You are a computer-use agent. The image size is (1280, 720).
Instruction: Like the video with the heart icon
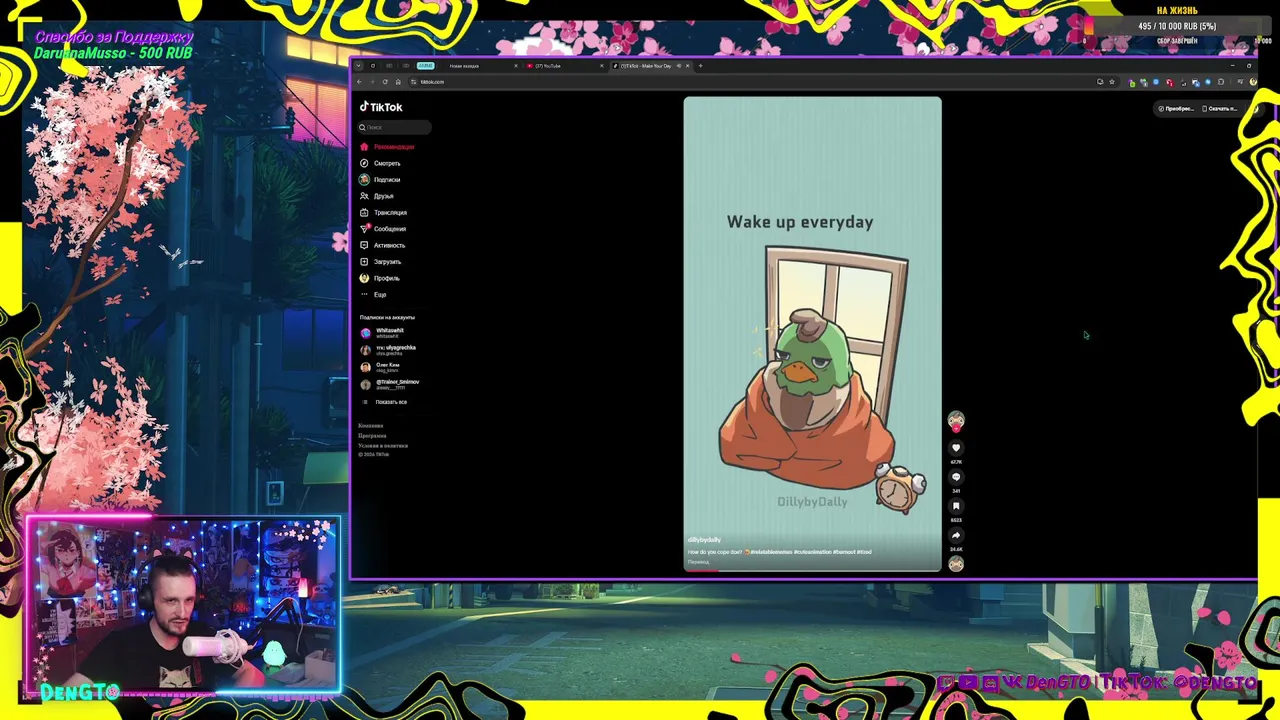tap(956, 448)
